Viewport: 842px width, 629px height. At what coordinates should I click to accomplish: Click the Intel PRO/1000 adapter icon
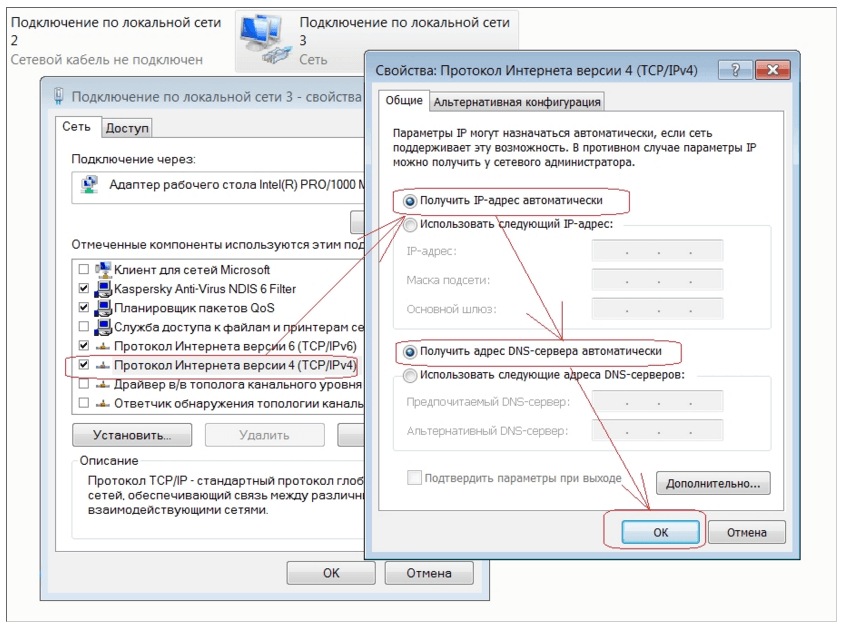point(91,185)
